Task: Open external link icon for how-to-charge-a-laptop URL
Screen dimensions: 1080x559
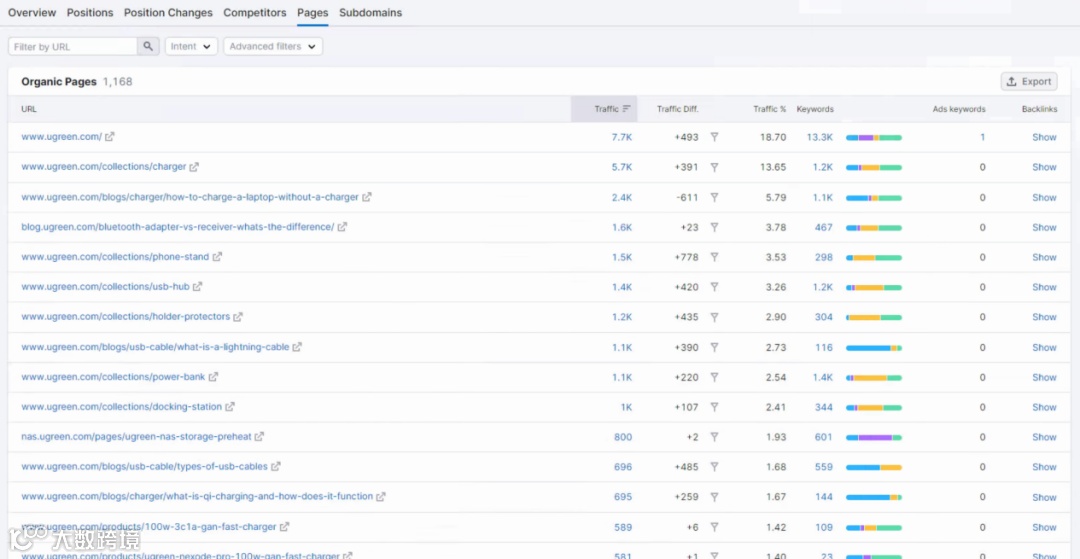Action: click(367, 197)
